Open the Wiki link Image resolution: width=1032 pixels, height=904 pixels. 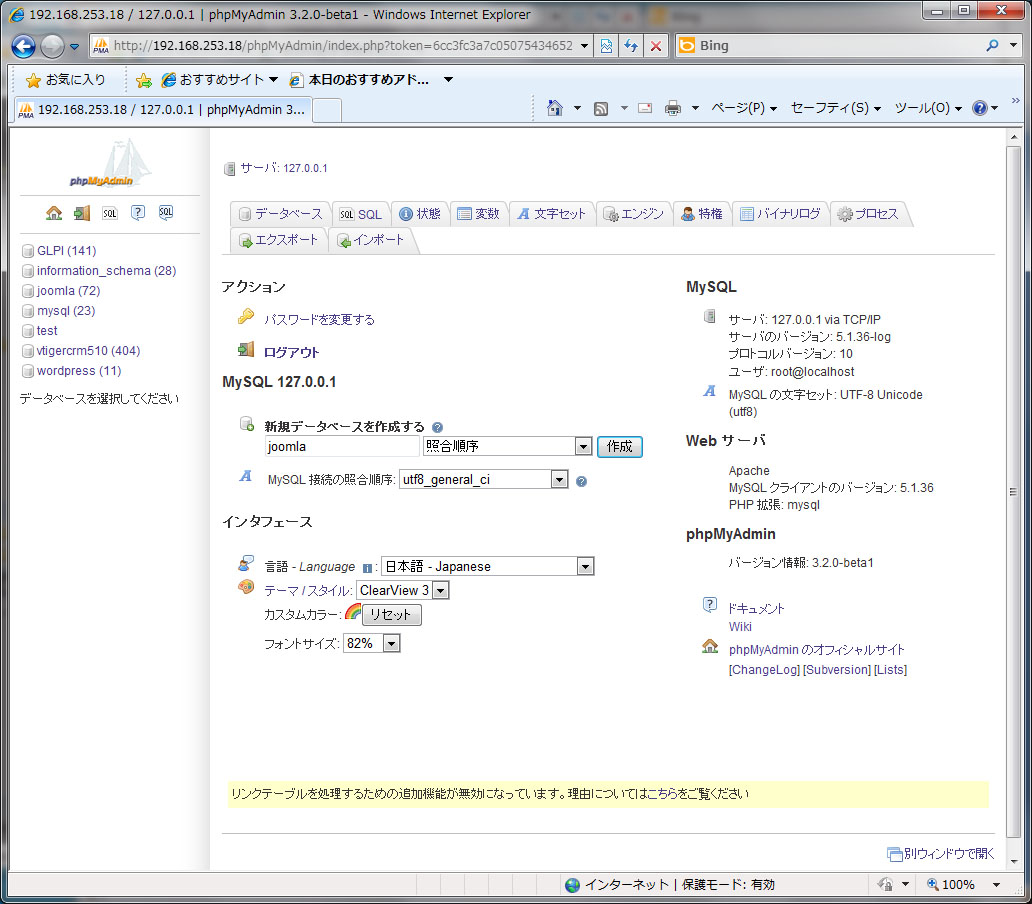coord(740,626)
